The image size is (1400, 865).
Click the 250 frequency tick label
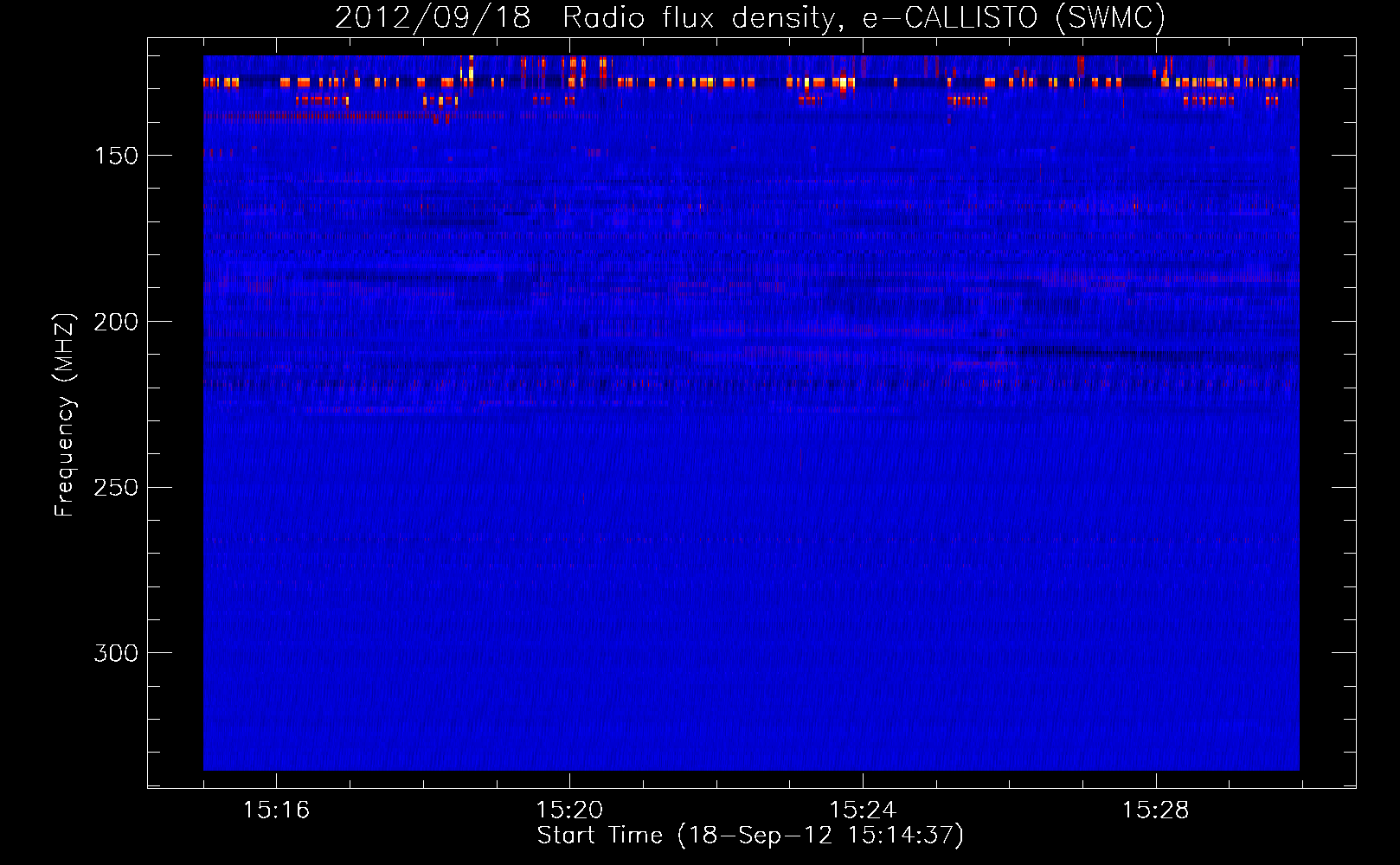(116, 488)
